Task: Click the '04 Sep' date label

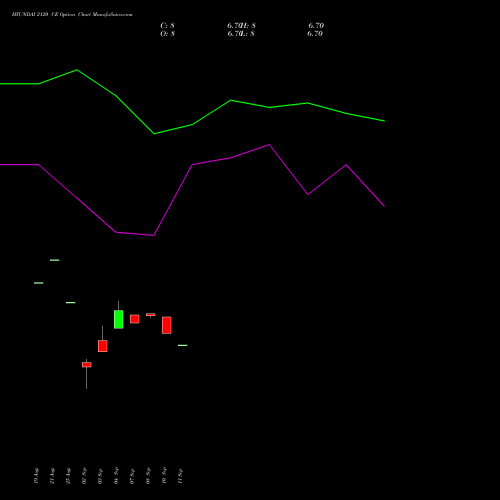Action: pos(116,476)
